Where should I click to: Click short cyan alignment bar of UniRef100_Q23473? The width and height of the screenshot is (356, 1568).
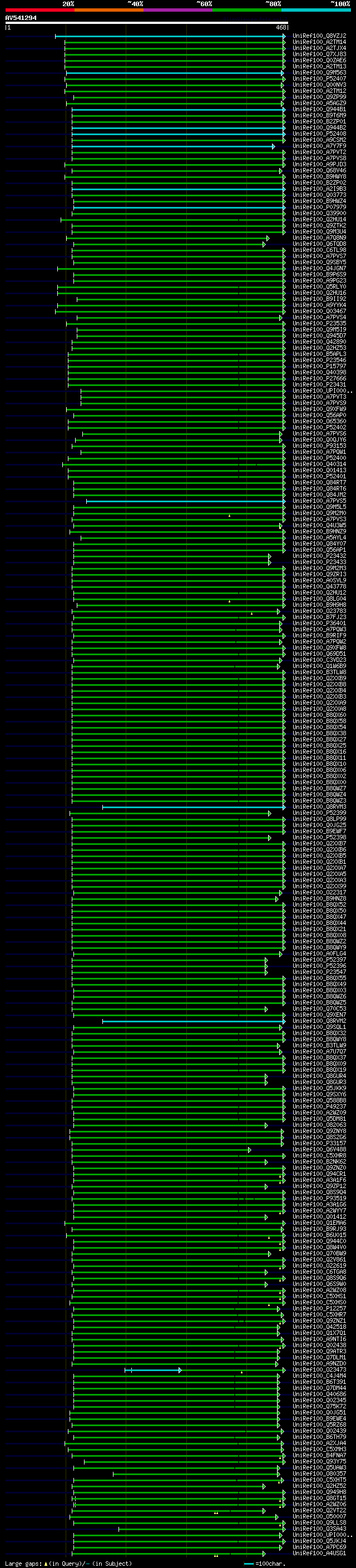[x=153, y=1370]
